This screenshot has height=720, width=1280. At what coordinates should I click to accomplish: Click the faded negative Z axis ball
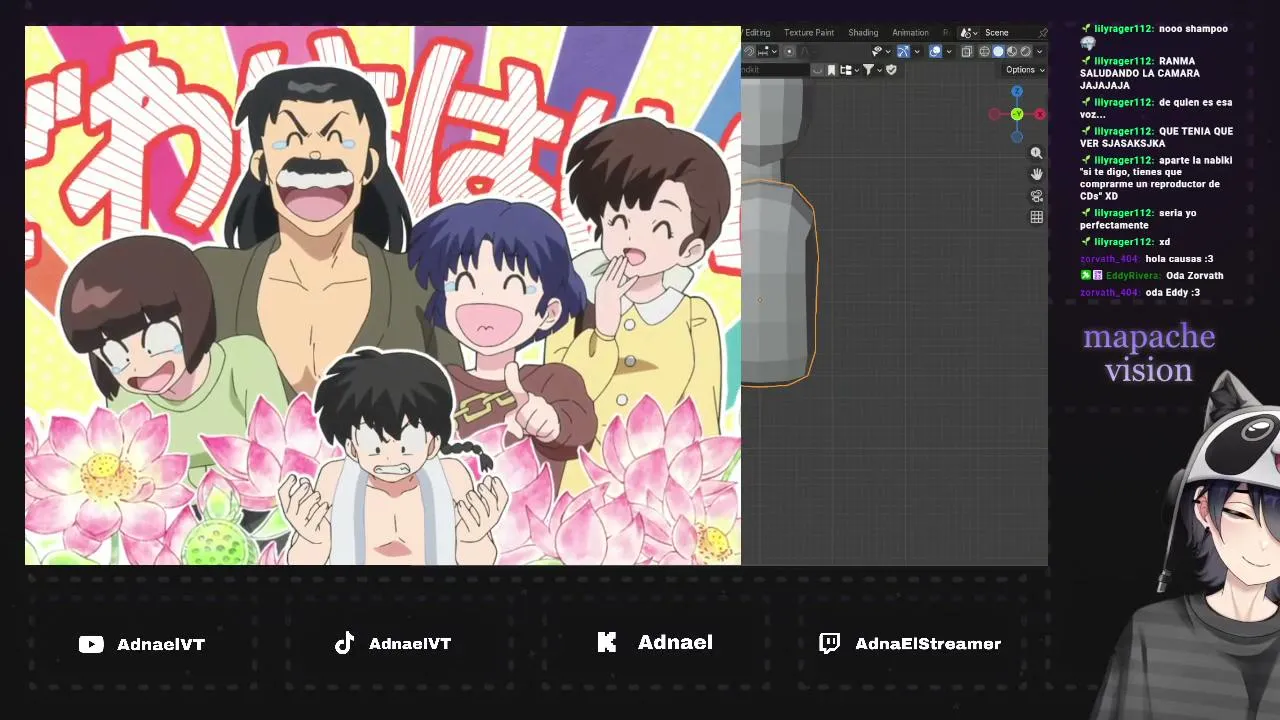(1017, 136)
